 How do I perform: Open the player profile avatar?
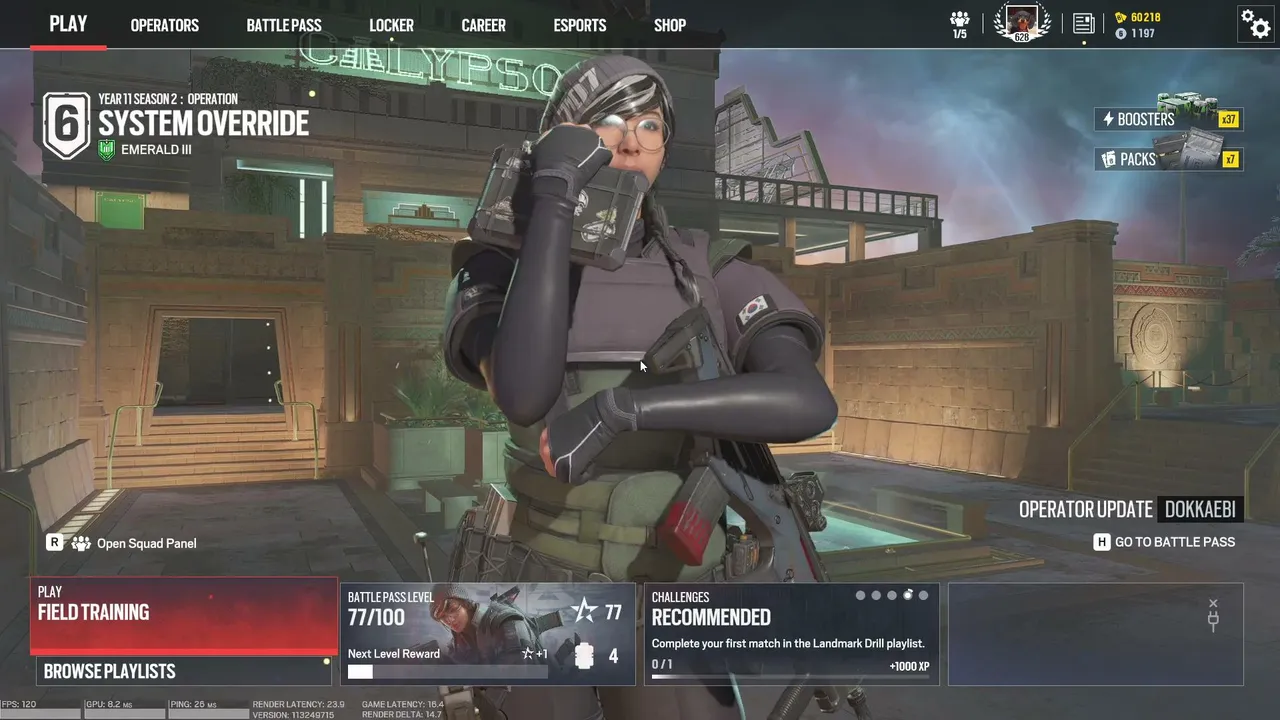pos(1022,21)
